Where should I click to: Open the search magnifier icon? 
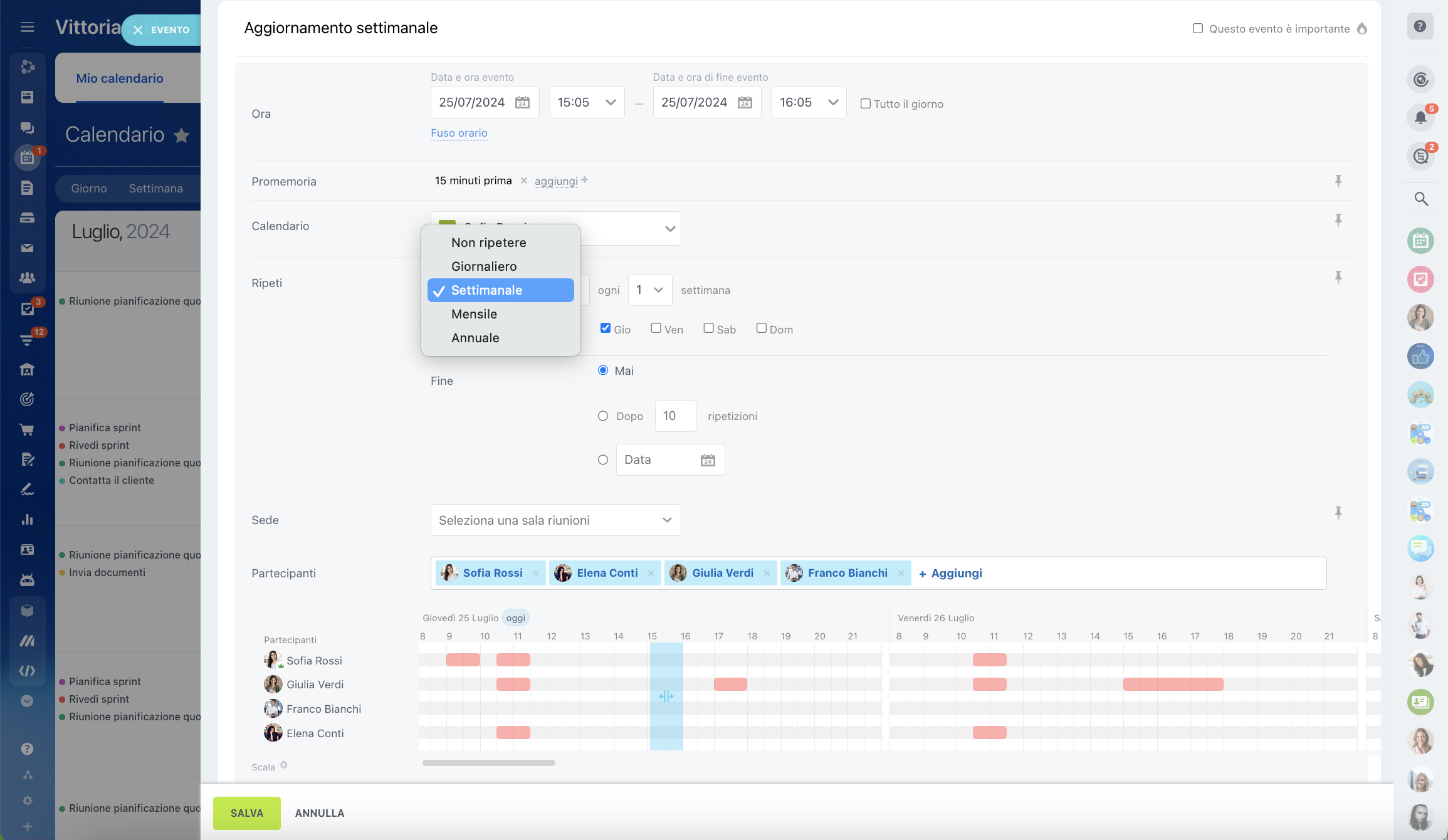(x=1420, y=199)
